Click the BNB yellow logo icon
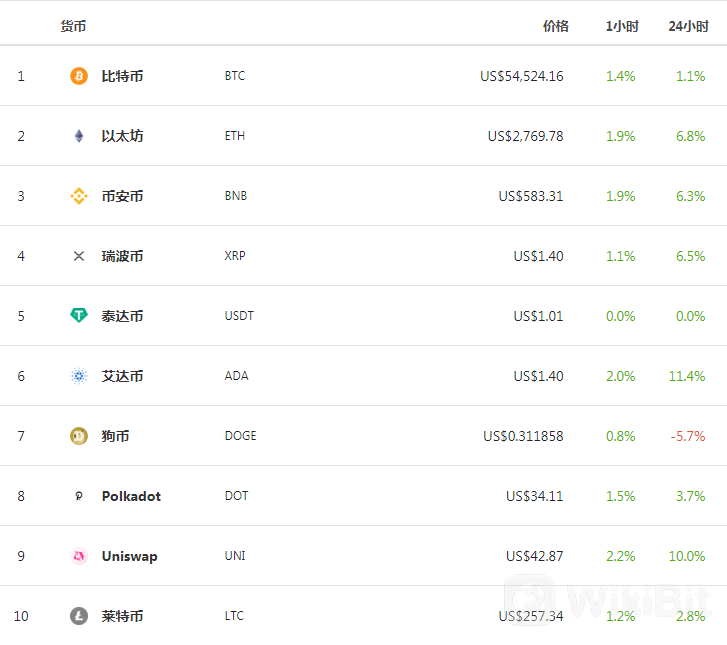The height and width of the screenshot is (645, 727). (79, 196)
